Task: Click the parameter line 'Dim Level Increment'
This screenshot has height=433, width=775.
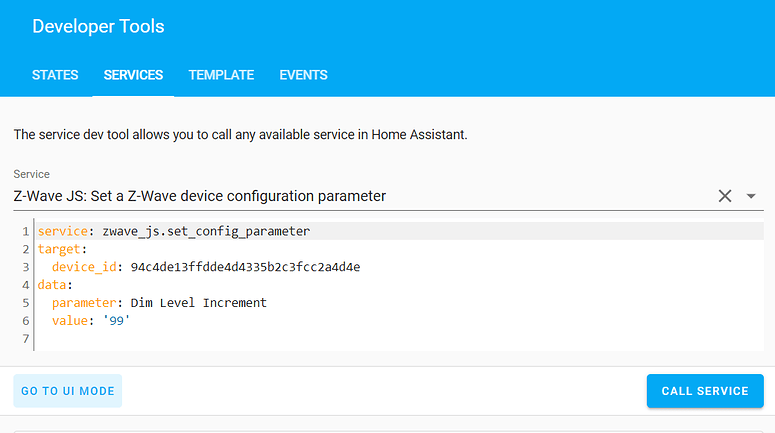Action: click(x=159, y=303)
